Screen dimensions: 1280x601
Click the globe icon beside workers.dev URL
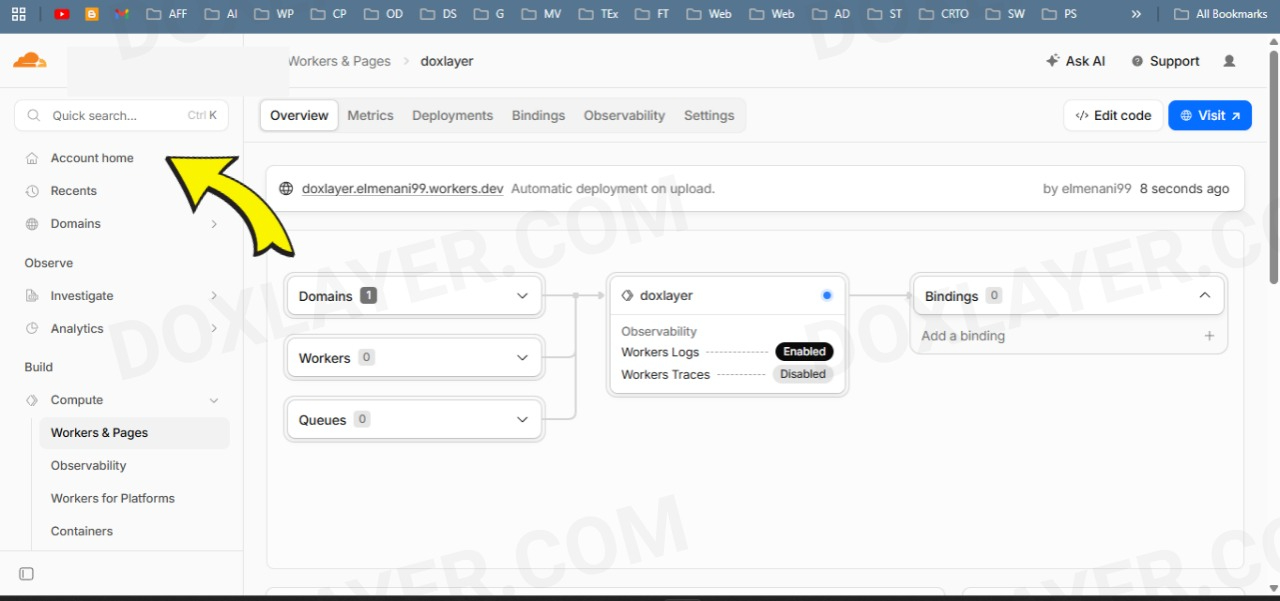tap(286, 188)
